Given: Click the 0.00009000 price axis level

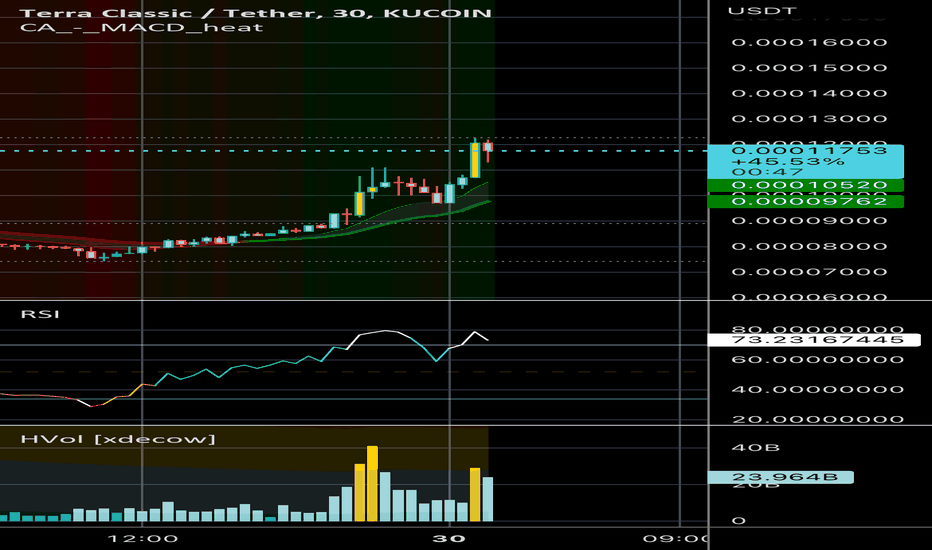Looking at the screenshot, I should click(810, 221).
